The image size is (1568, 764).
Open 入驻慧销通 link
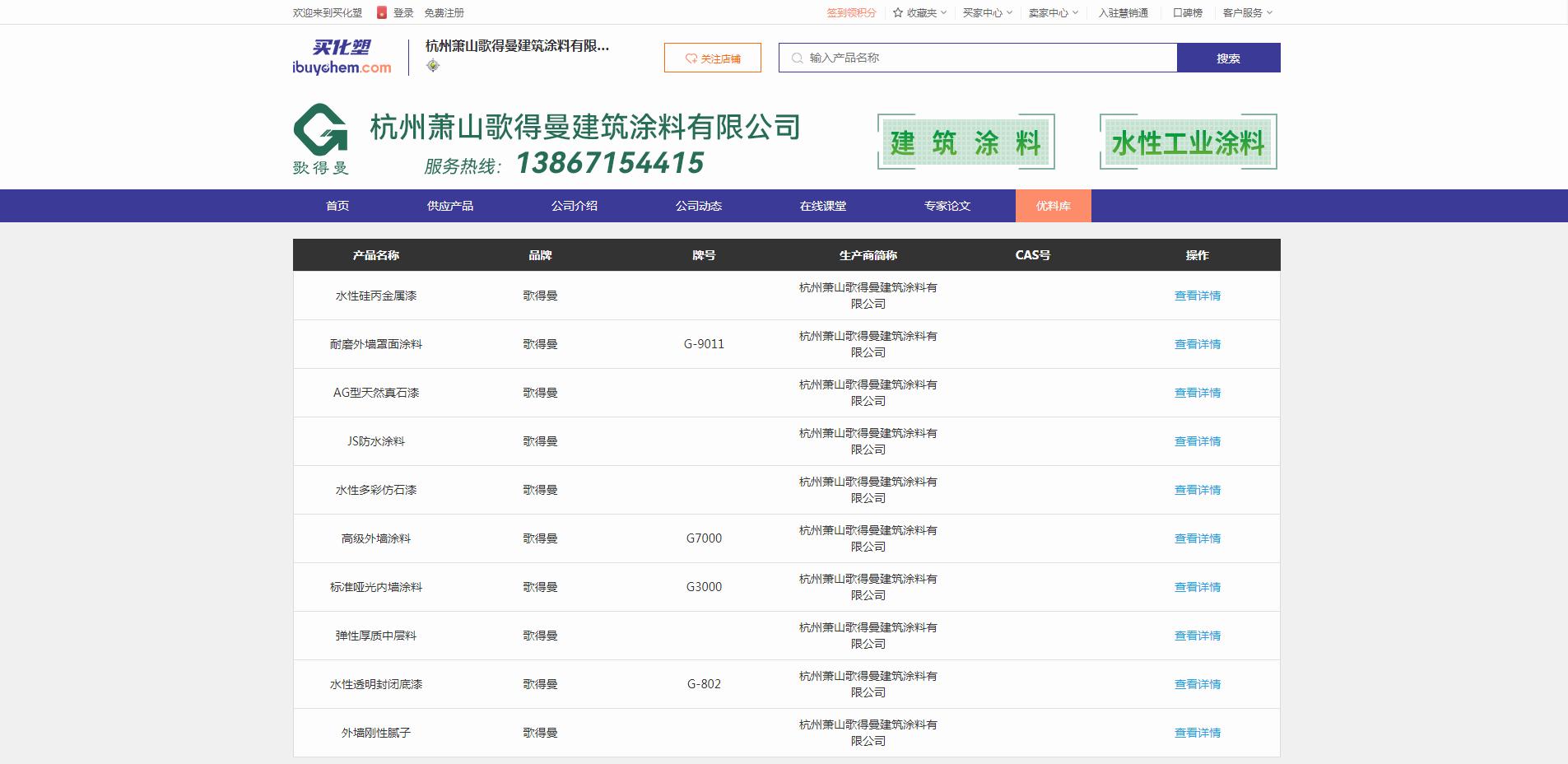tap(1124, 12)
